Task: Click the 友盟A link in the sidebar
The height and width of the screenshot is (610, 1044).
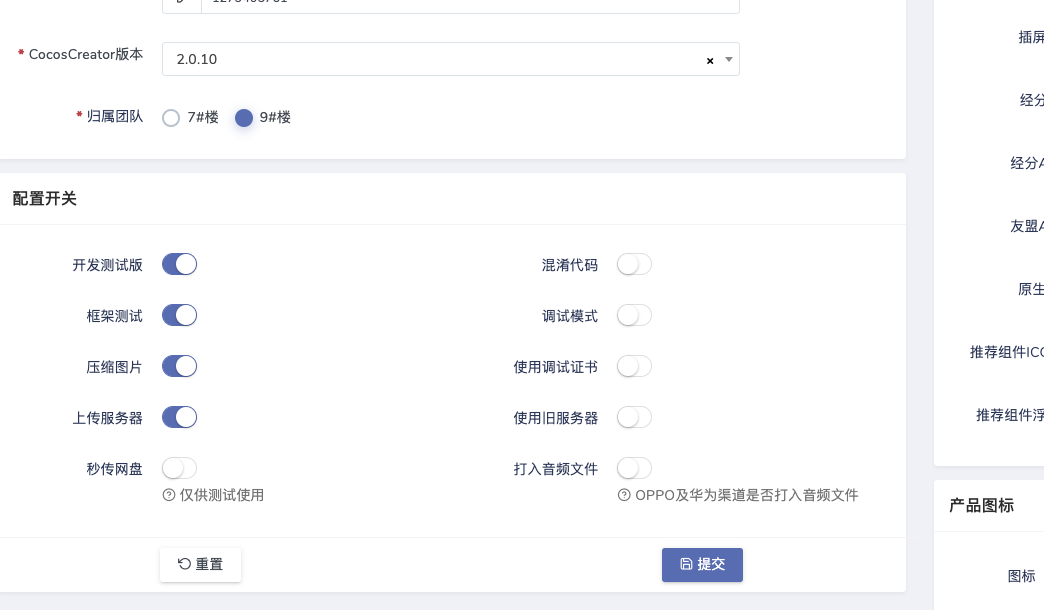Action: (x=1027, y=226)
